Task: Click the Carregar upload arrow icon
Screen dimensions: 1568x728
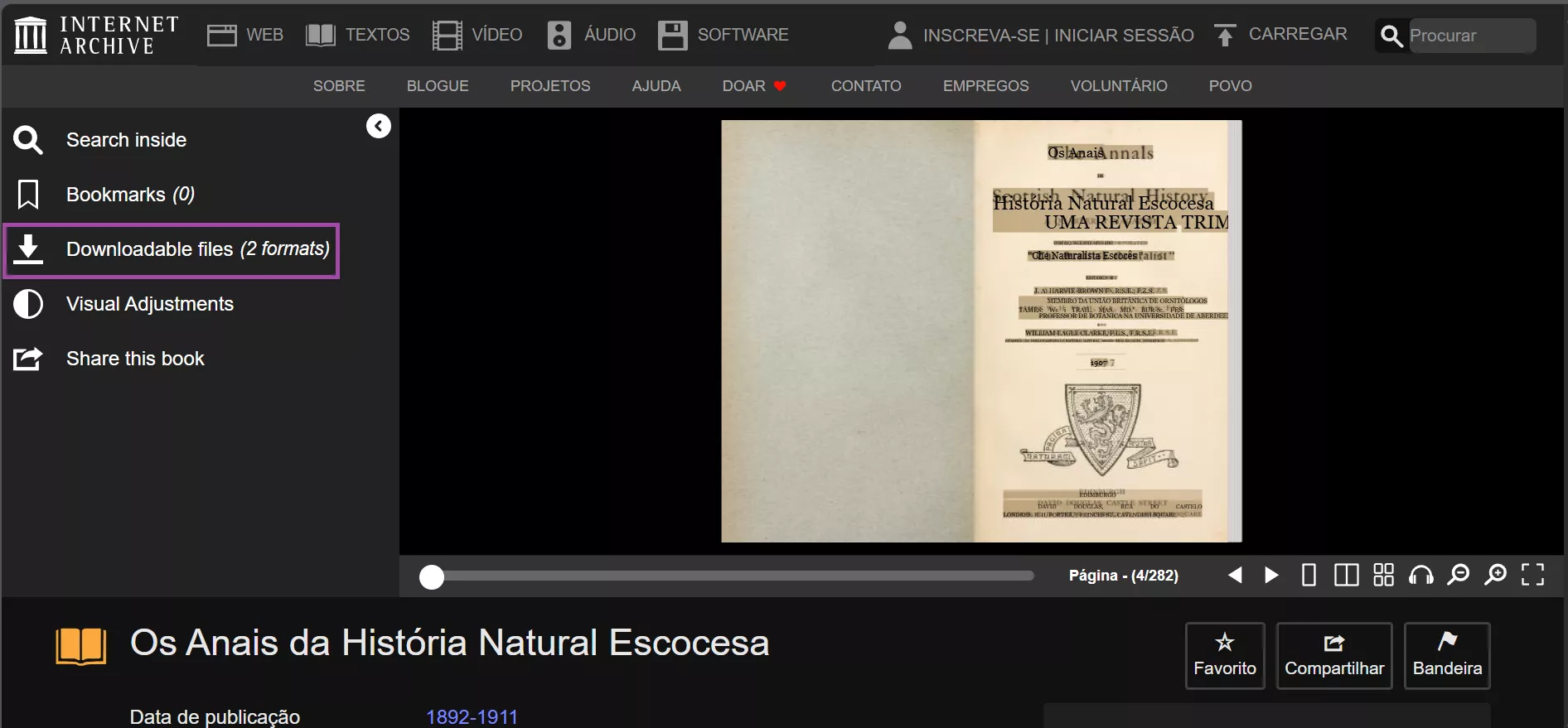Action: coord(1225,35)
